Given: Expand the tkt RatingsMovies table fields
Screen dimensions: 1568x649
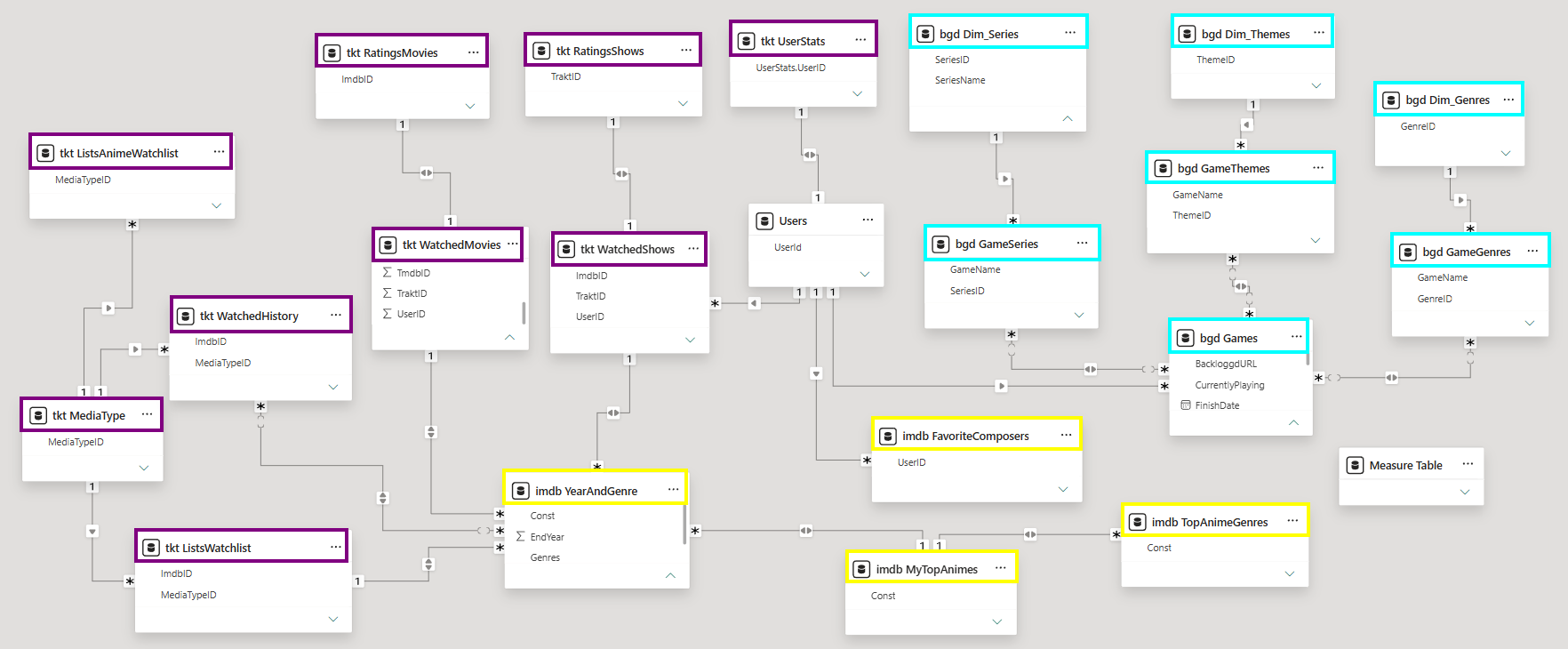Looking at the screenshot, I should coord(470,105).
